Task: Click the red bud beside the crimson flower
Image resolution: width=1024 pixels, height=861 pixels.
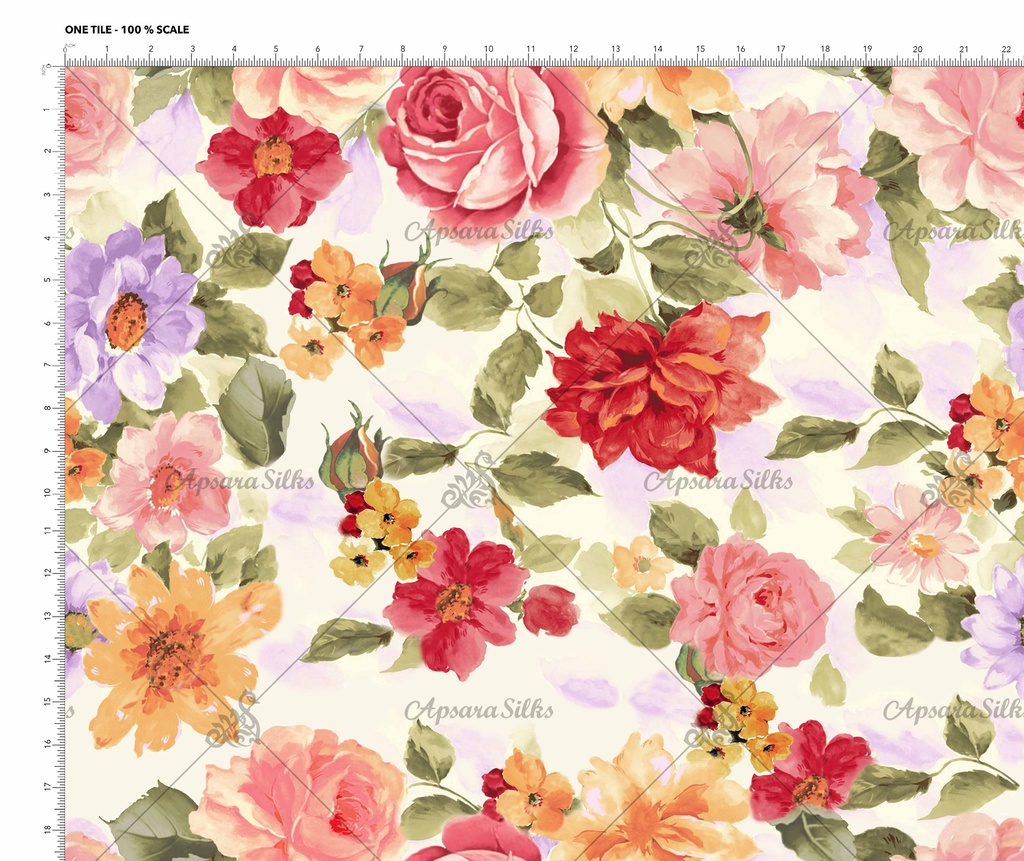Action: [x=550, y=610]
